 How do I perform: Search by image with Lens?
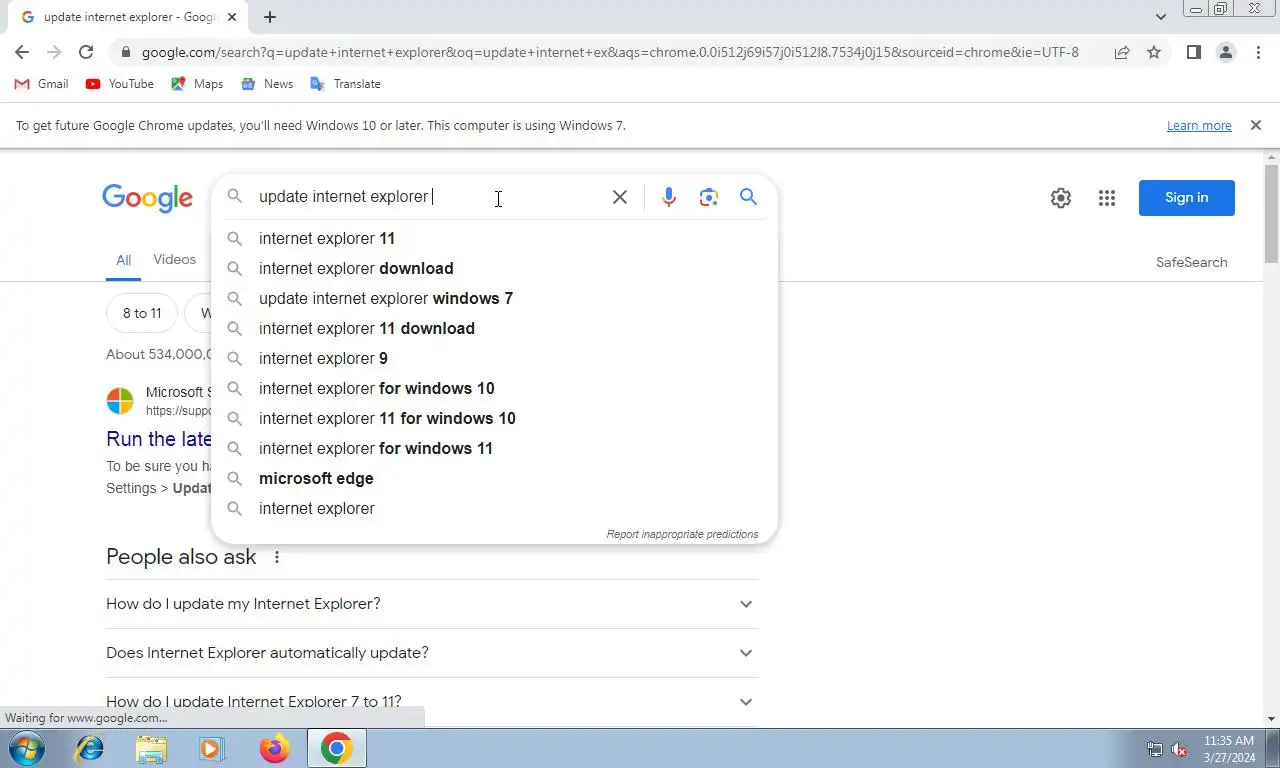(x=709, y=197)
